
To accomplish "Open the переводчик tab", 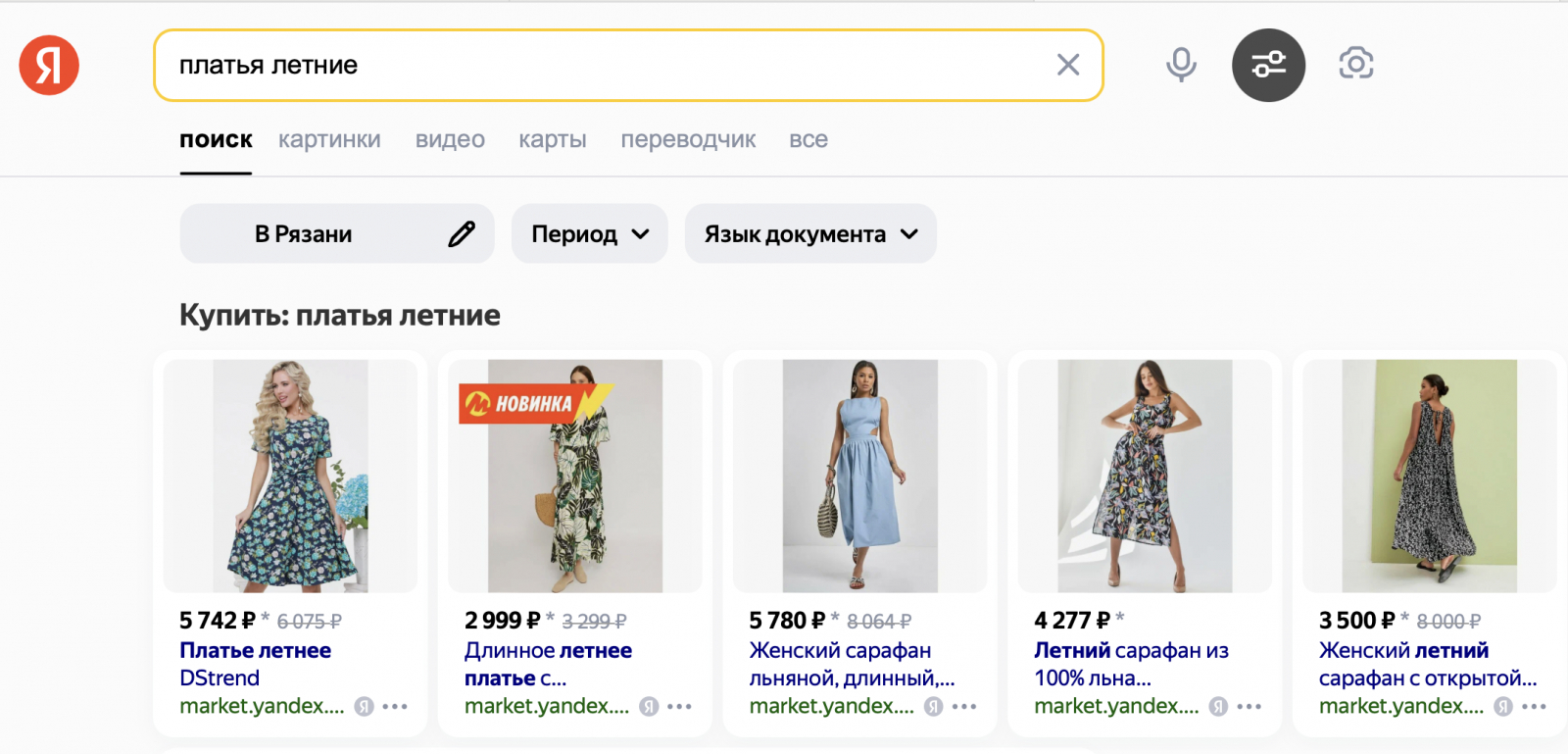I will (x=688, y=140).
